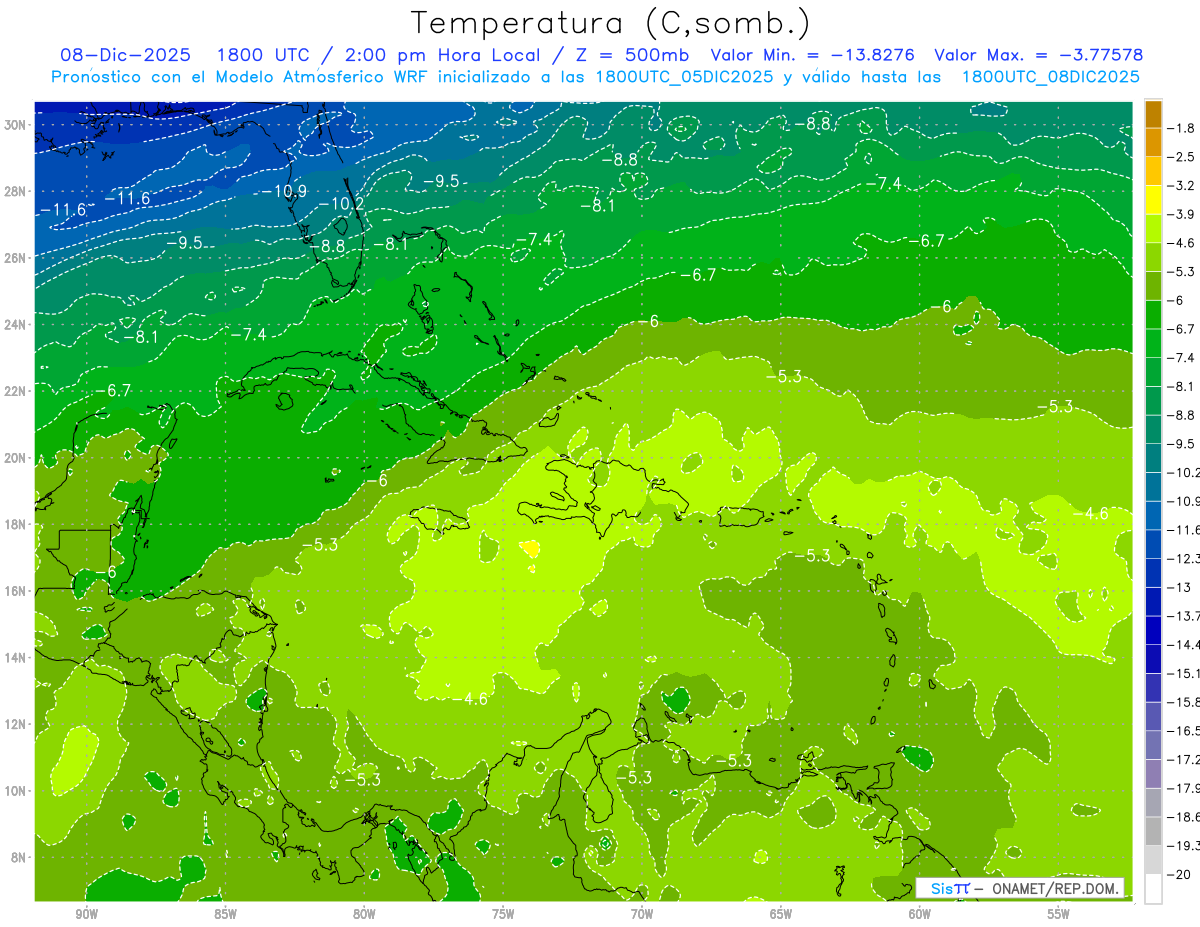Choose the dark orange top swatch of legend
The width and height of the screenshot is (1200, 927).
coord(1153,114)
